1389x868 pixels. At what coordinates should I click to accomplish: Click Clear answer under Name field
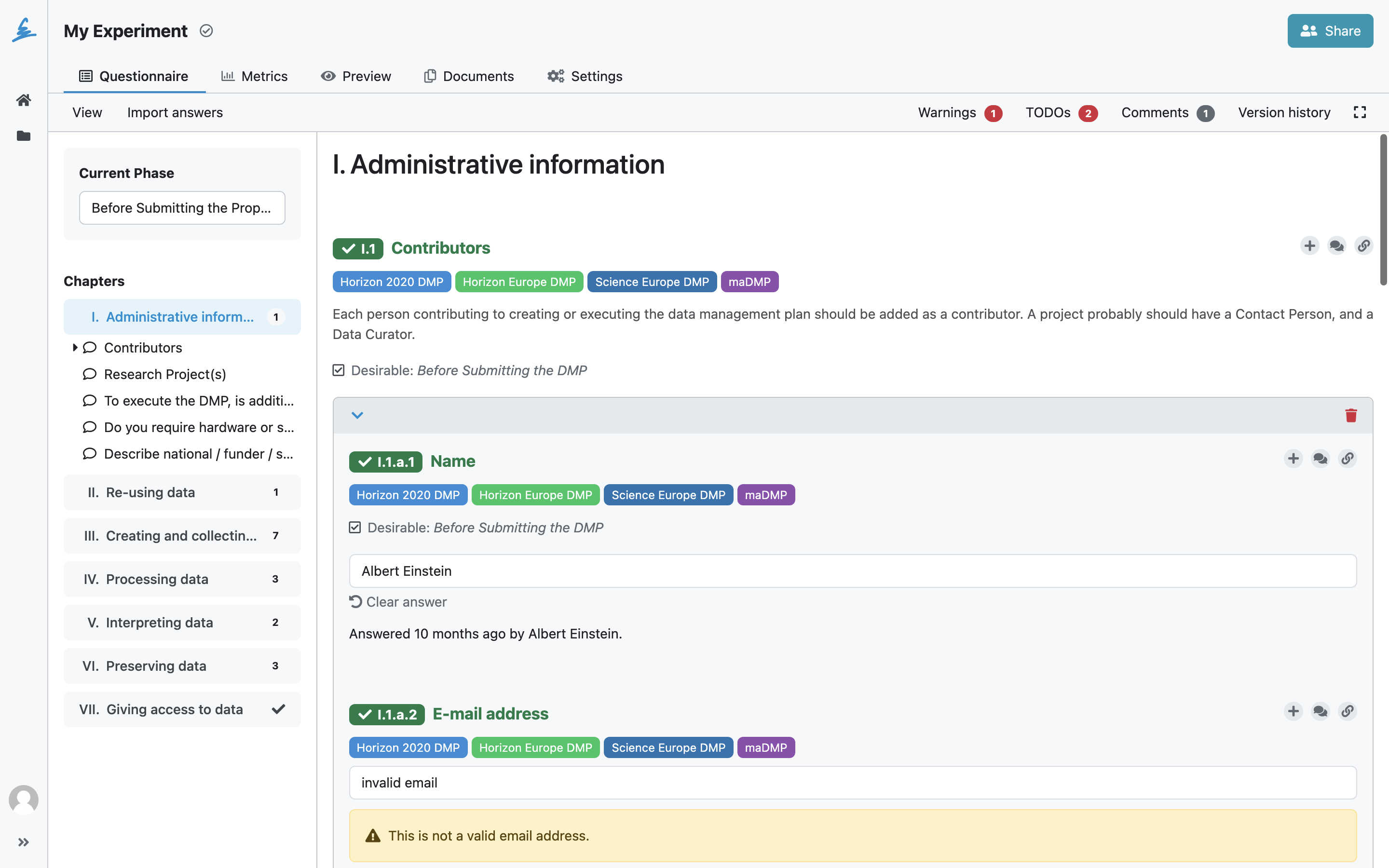click(398, 602)
